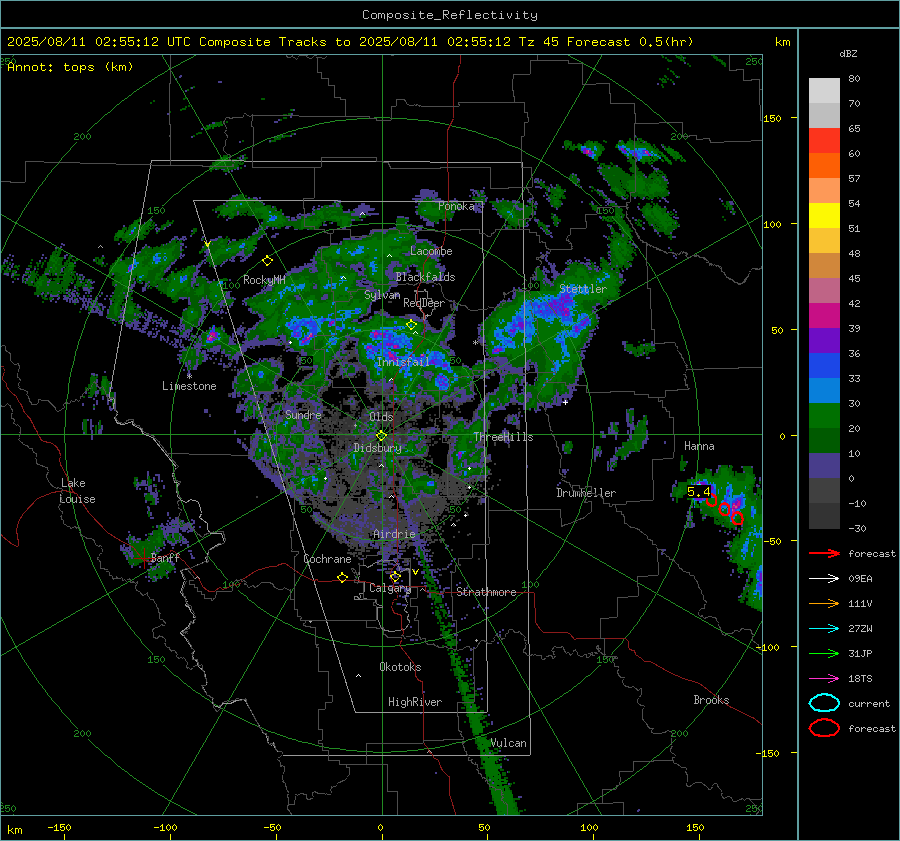
Task: Click the Drumheller city label
Action: [x=586, y=493]
